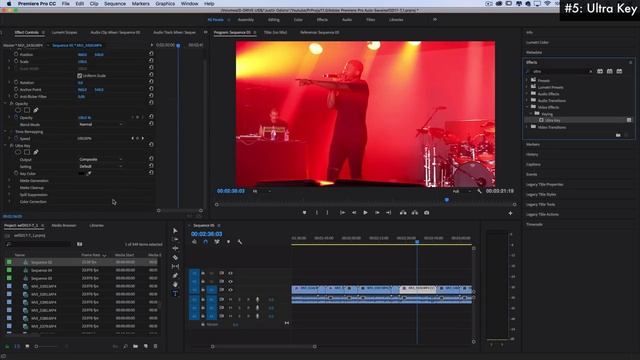
Task: Click Ultra Key ellipse mask tool
Action: coord(18,152)
